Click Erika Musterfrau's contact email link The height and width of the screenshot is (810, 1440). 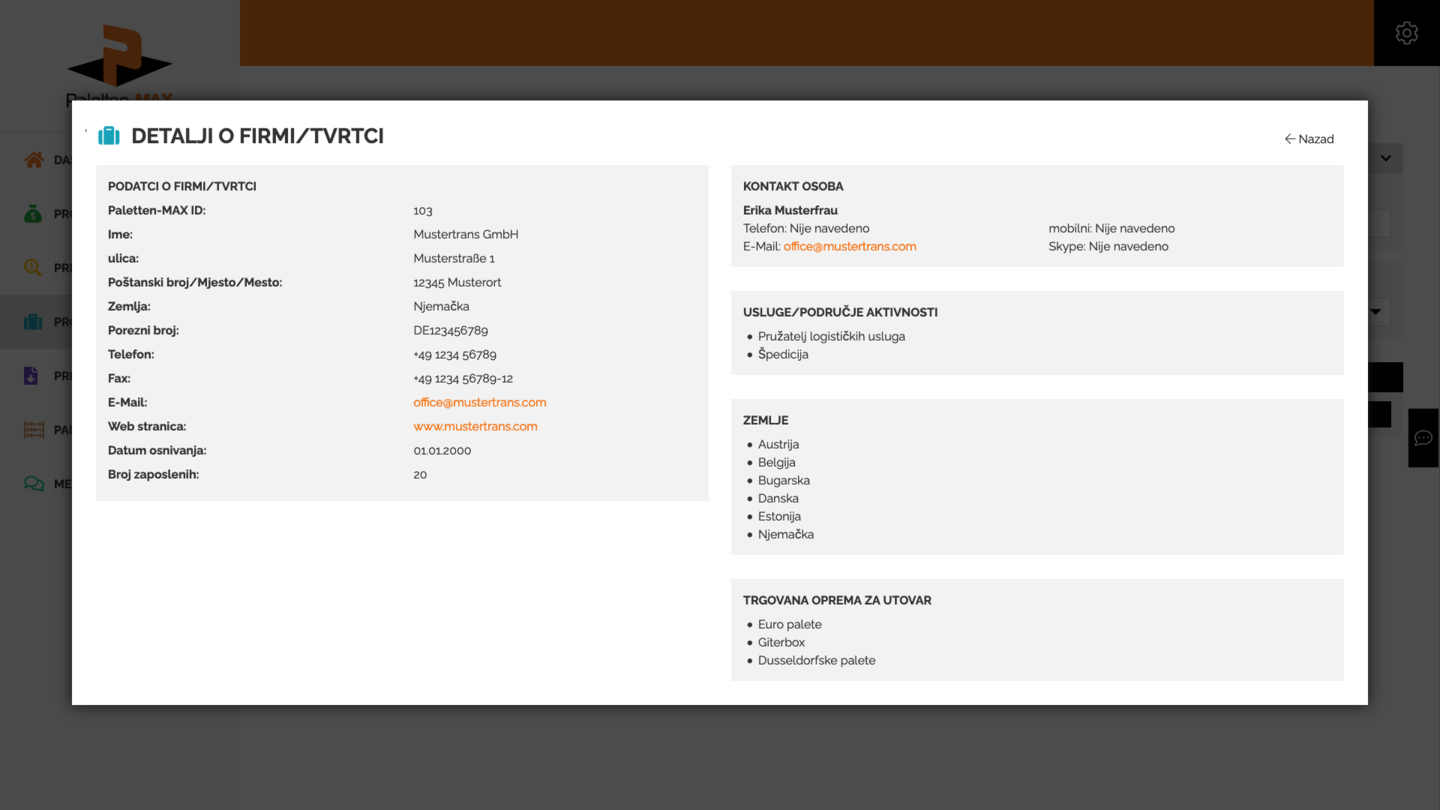click(x=849, y=246)
